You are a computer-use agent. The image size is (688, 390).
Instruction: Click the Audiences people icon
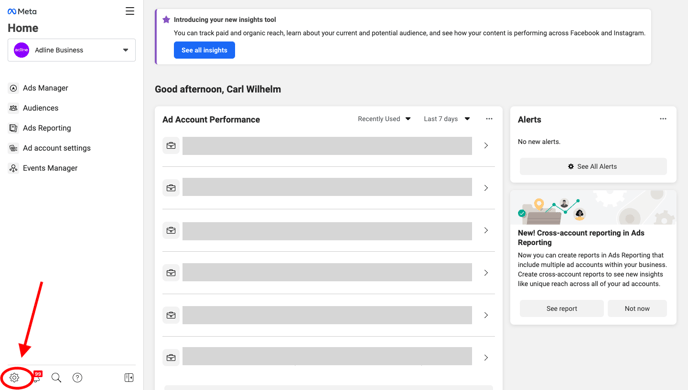pos(14,108)
